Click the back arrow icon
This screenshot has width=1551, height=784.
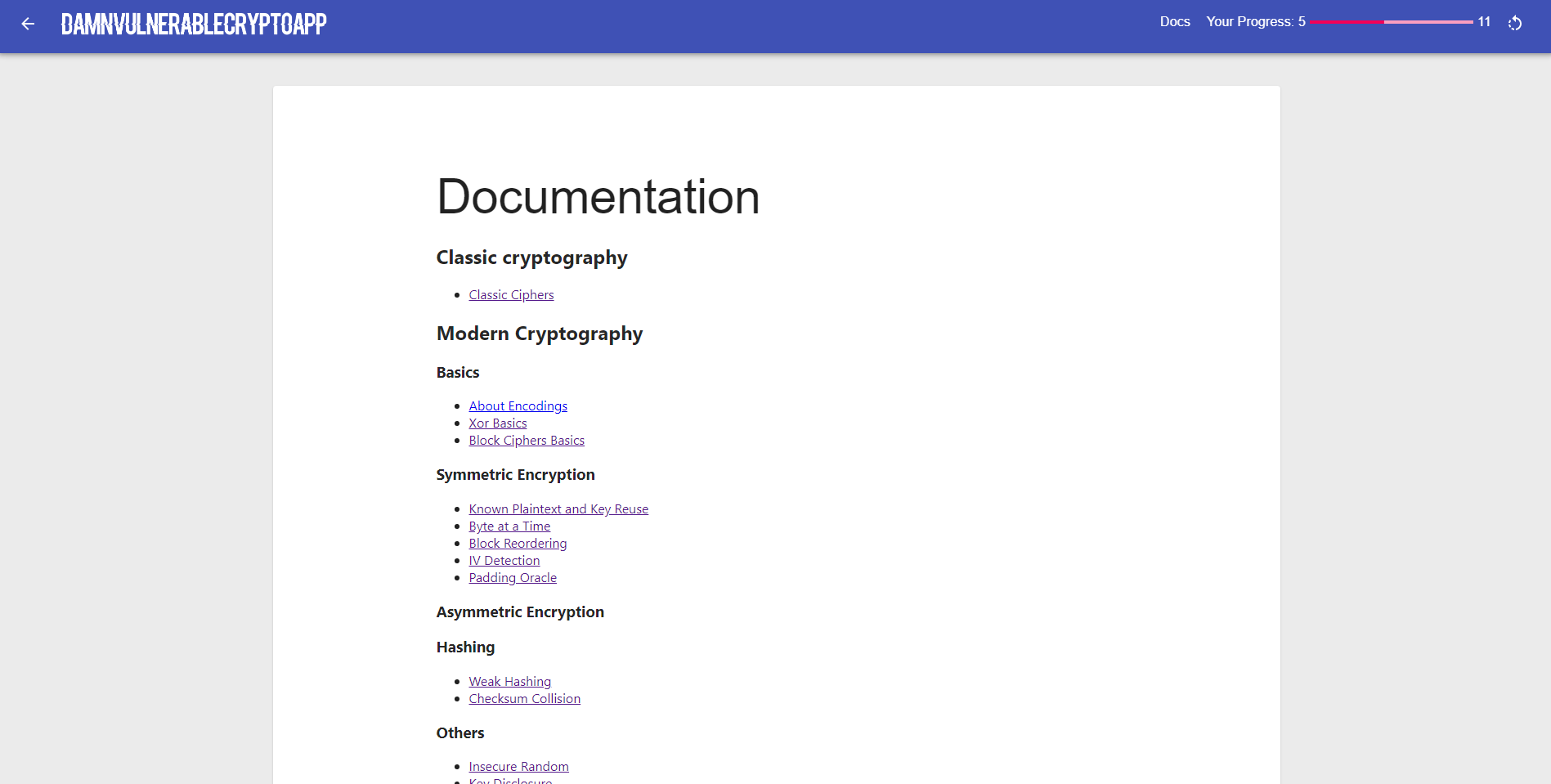(28, 24)
